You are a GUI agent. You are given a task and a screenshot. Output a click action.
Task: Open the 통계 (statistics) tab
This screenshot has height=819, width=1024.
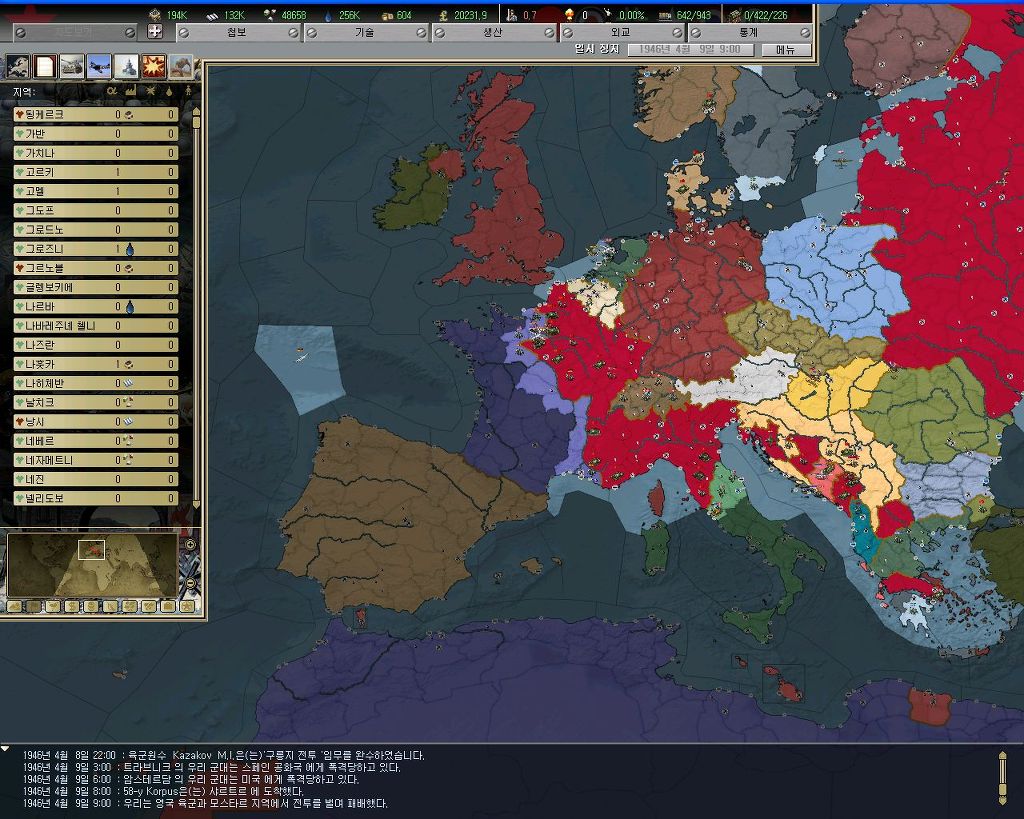(750, 32)
